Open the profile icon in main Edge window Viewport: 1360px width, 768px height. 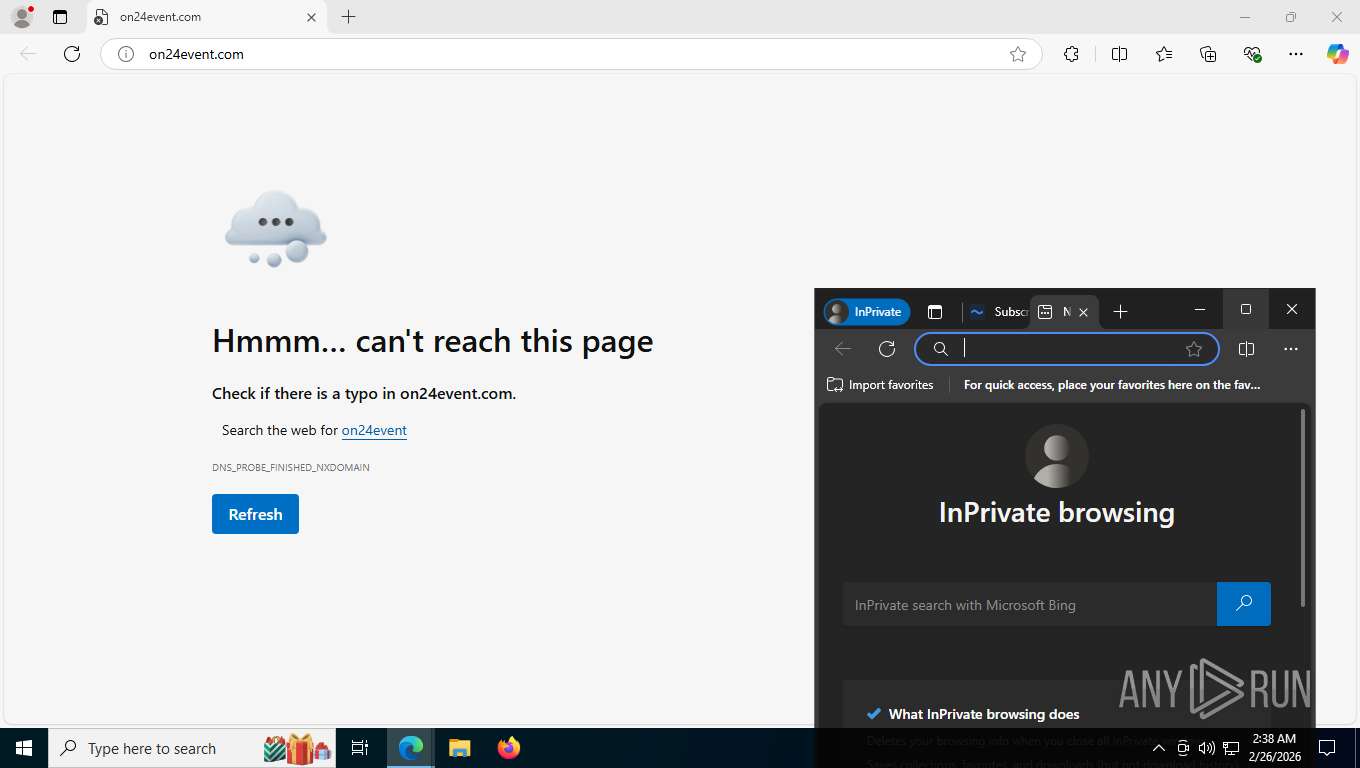tap(22, 17)
